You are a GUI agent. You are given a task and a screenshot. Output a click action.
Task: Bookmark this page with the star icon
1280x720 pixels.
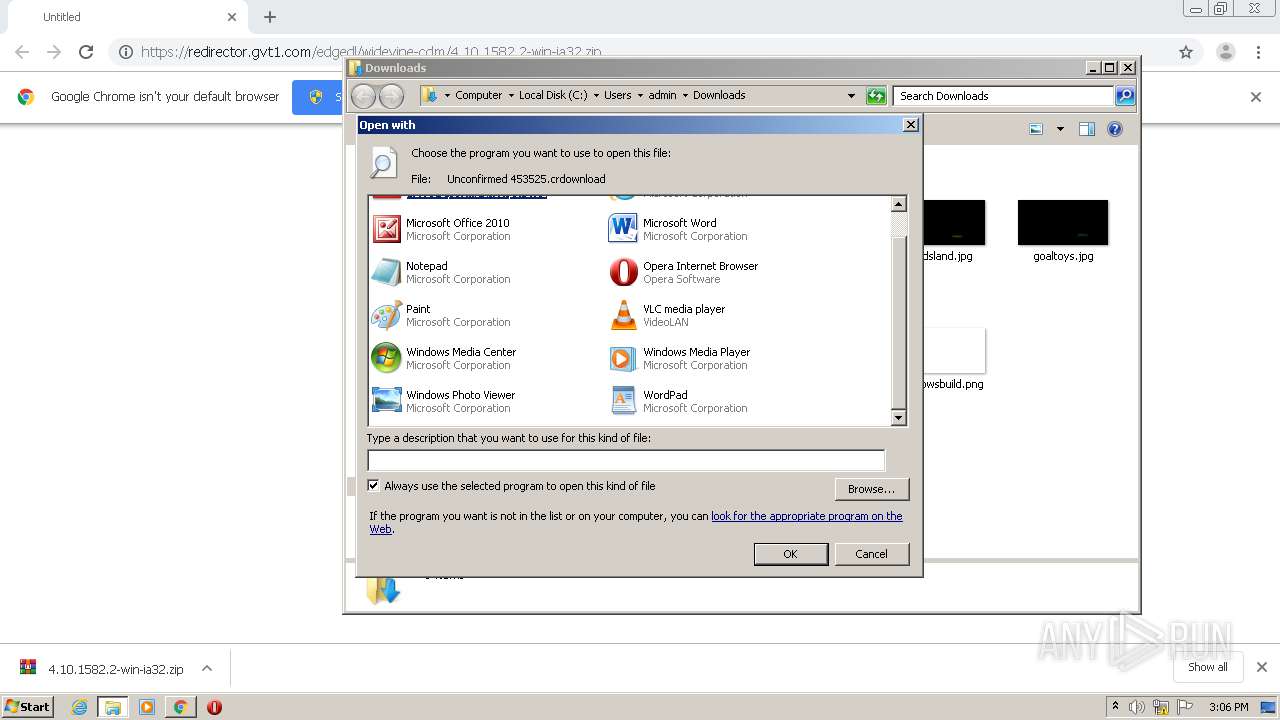tap(1186, 52)
